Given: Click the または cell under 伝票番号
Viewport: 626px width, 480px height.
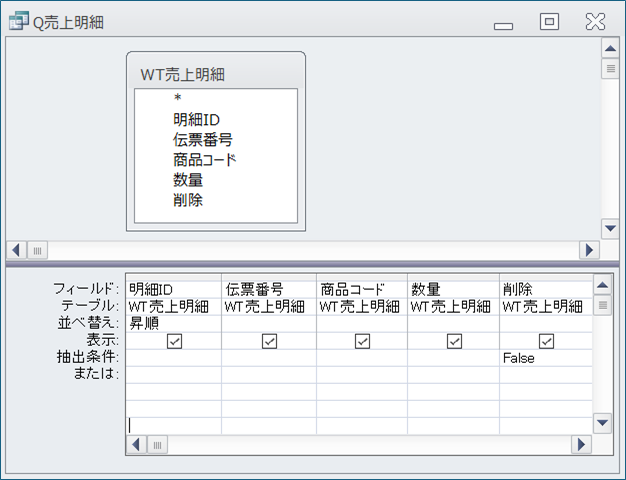Looking at the screenshot, I should coord(269,375).
